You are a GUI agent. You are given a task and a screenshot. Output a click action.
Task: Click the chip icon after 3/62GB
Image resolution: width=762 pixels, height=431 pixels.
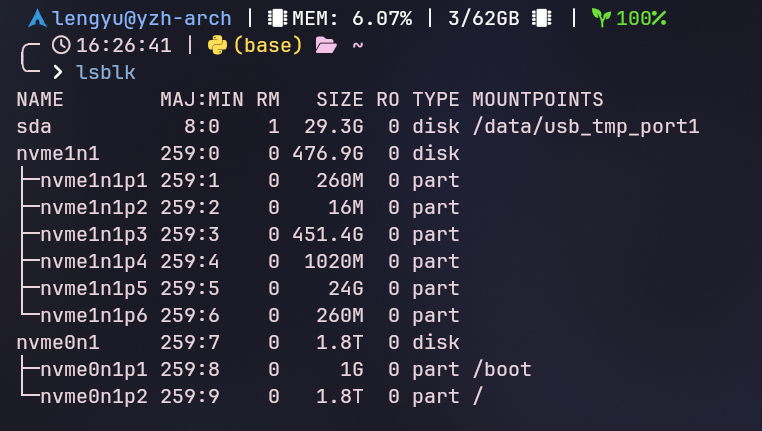542,18
